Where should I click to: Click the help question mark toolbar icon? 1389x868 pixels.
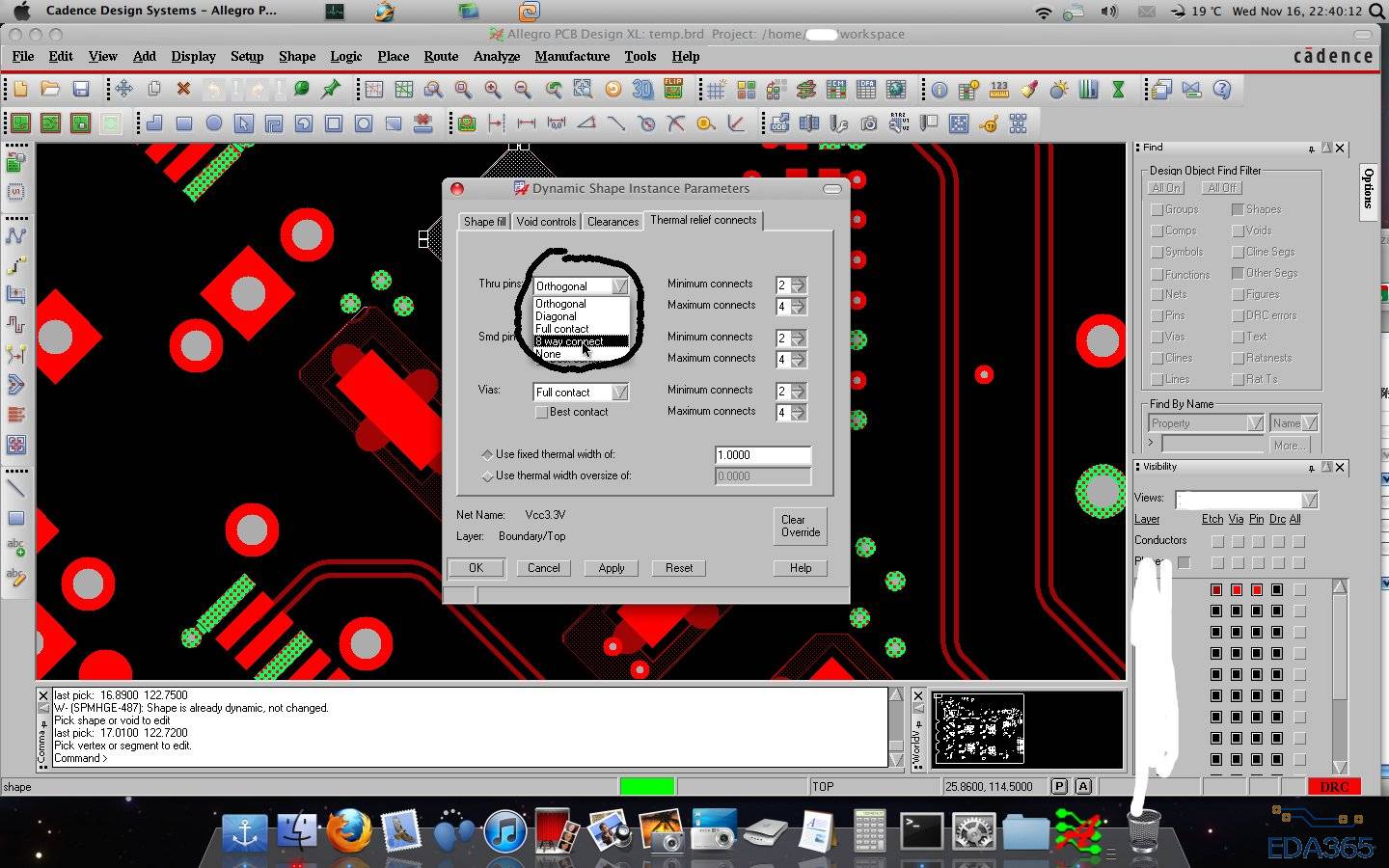pos(1221,90)
